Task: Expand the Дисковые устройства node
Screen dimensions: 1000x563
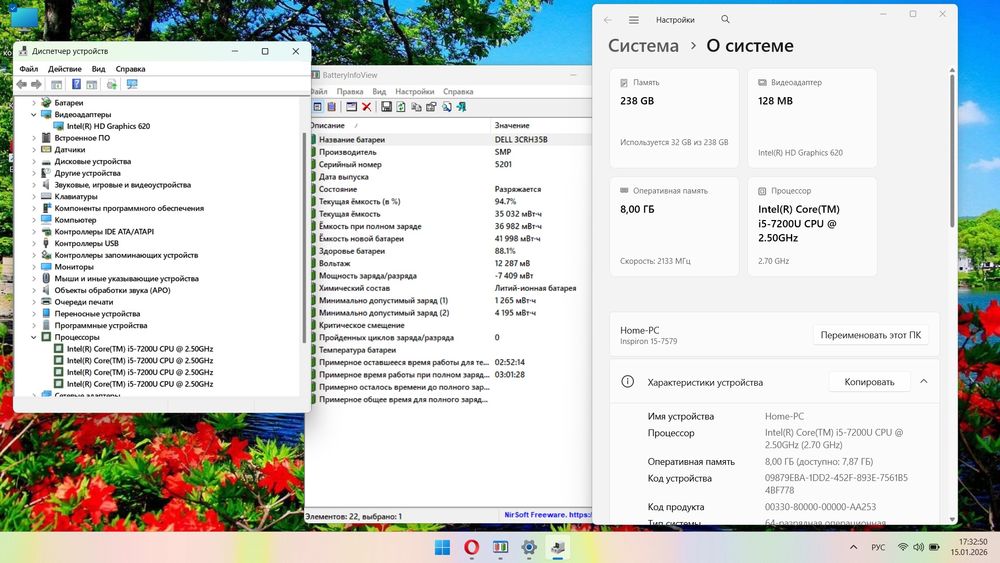Action: pos(34,161)
